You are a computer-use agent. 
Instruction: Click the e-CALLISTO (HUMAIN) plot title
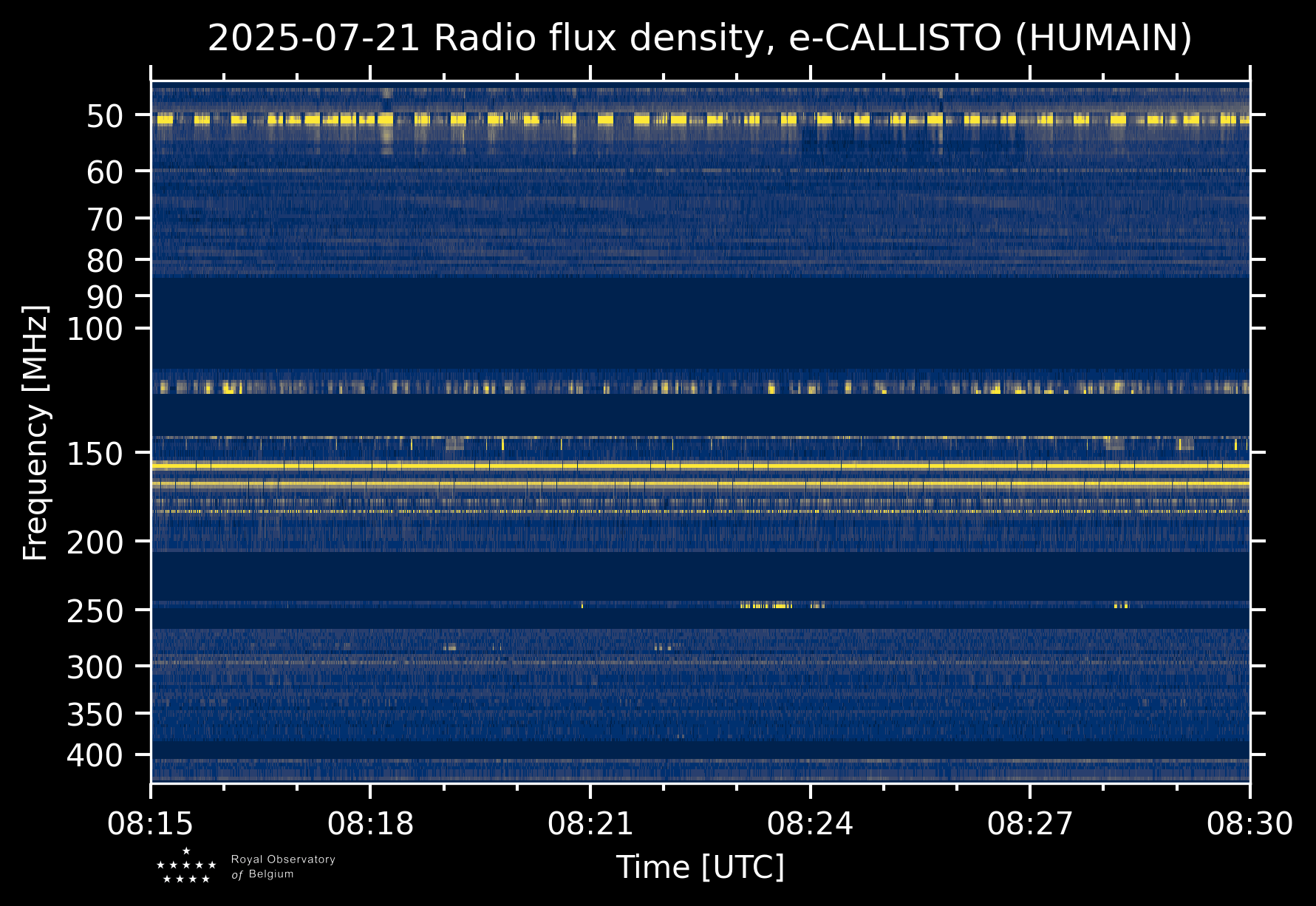point(699,38)
